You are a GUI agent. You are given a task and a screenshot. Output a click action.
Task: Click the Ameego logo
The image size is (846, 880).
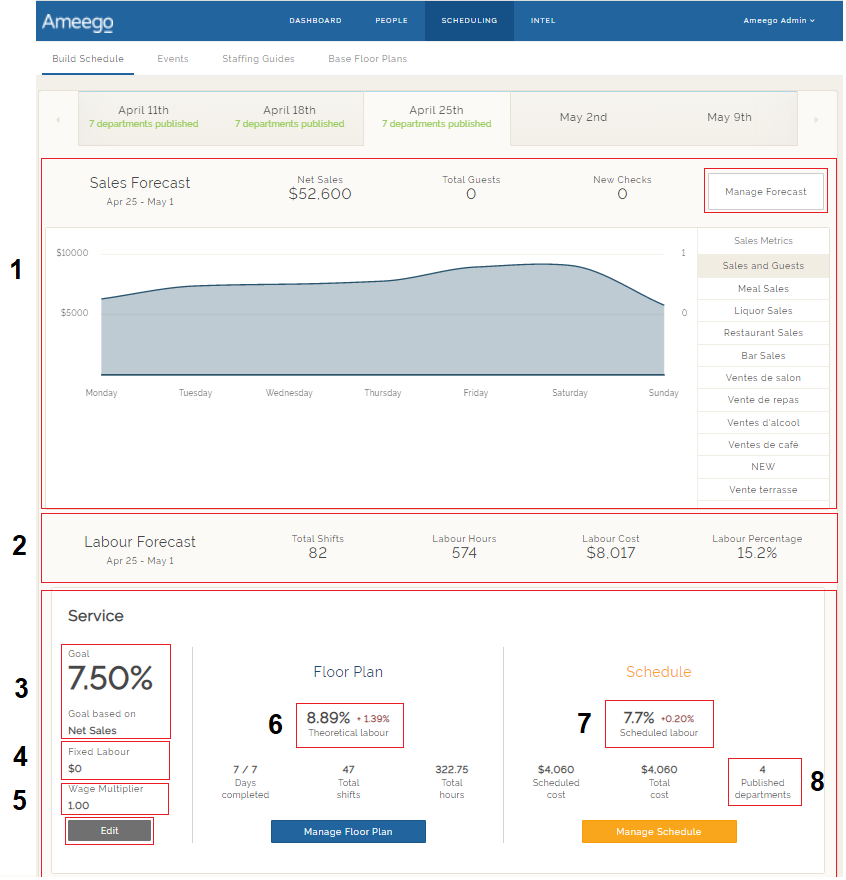coord(77,20)
